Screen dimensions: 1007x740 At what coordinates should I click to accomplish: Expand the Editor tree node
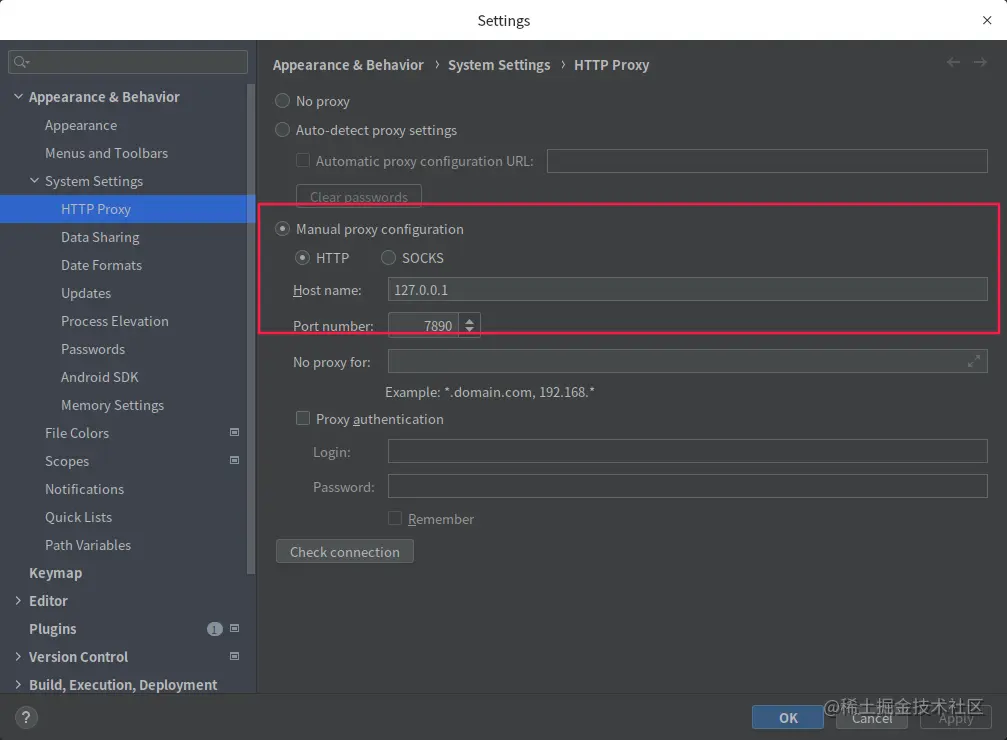(18, 601)
